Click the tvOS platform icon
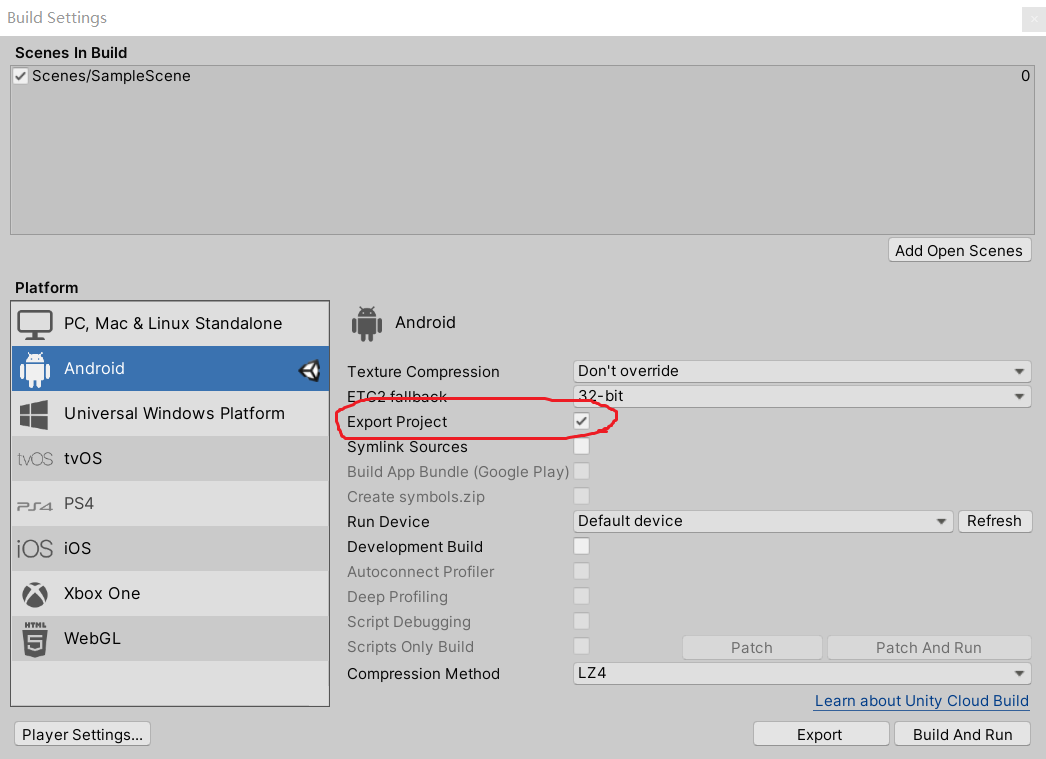The height and width of the screenshot is (759, 1046). tap(35, 459)
